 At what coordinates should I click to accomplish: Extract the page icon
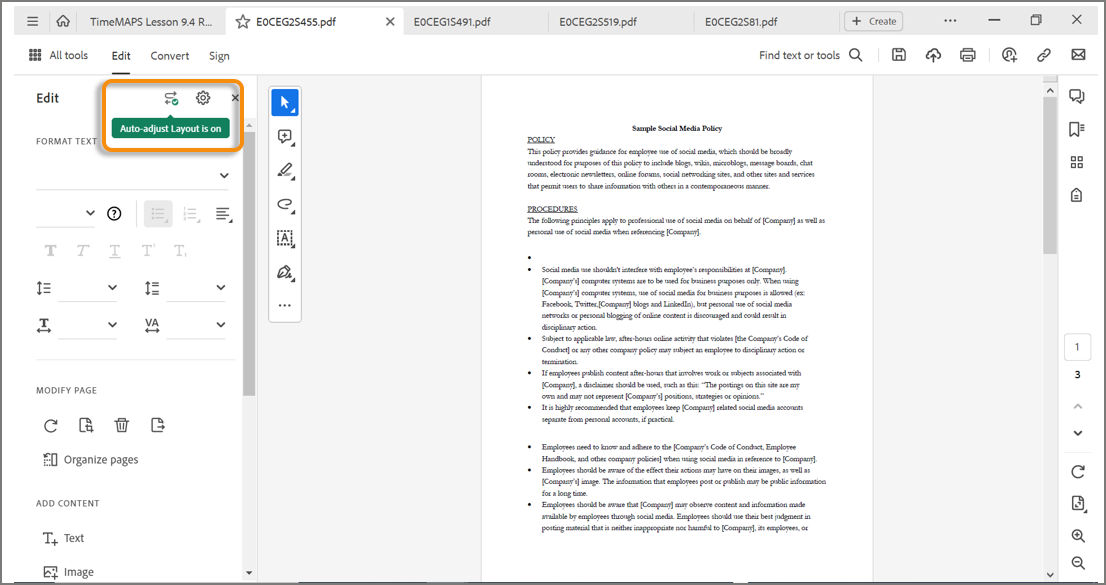pos(157,426)
